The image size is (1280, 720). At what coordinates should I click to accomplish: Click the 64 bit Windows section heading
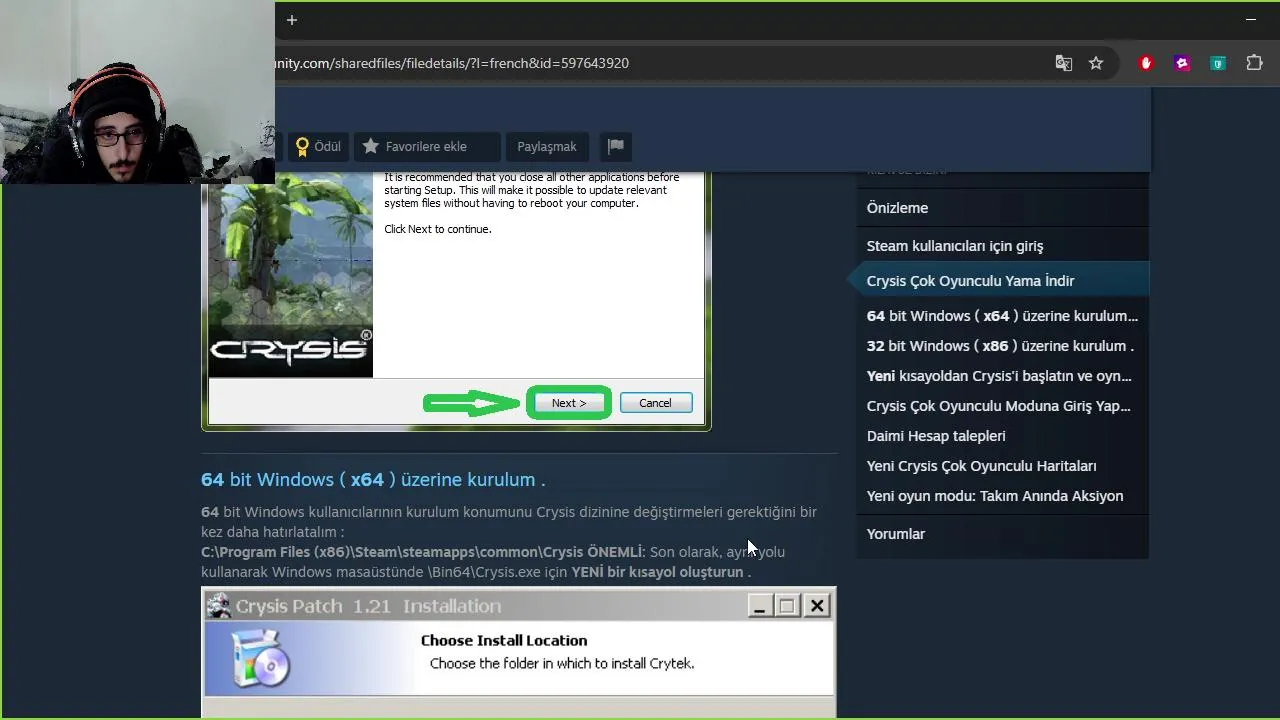tap(373, 479)
